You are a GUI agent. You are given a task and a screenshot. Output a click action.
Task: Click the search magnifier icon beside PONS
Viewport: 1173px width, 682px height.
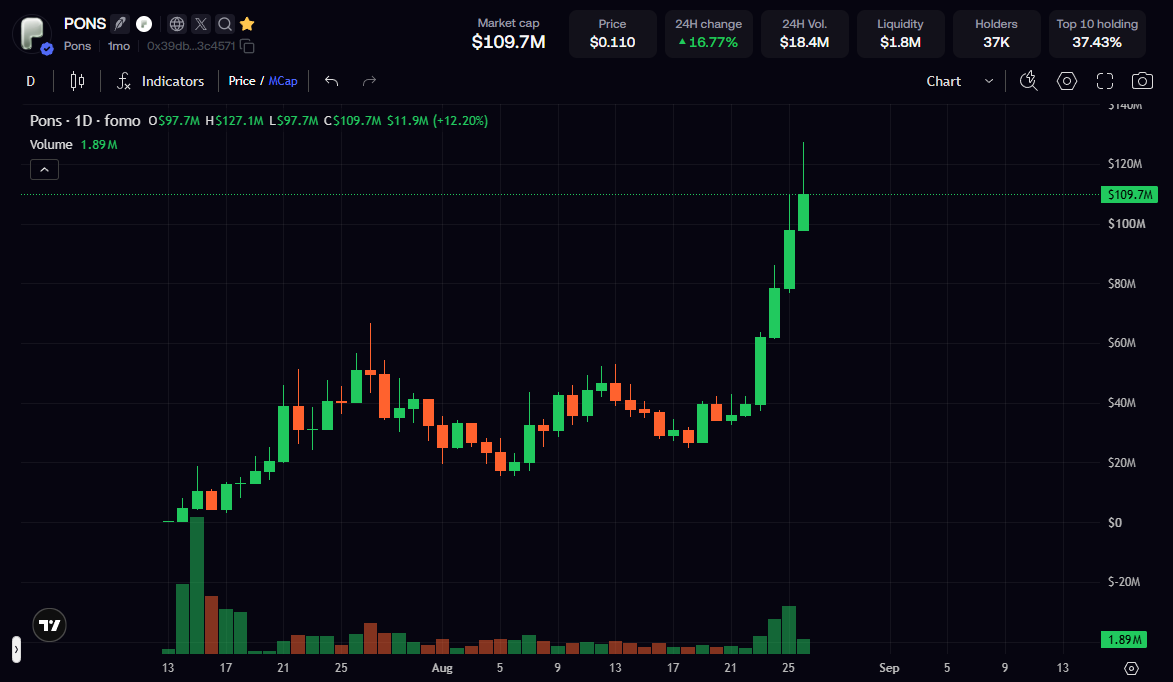tap(224, 24)
